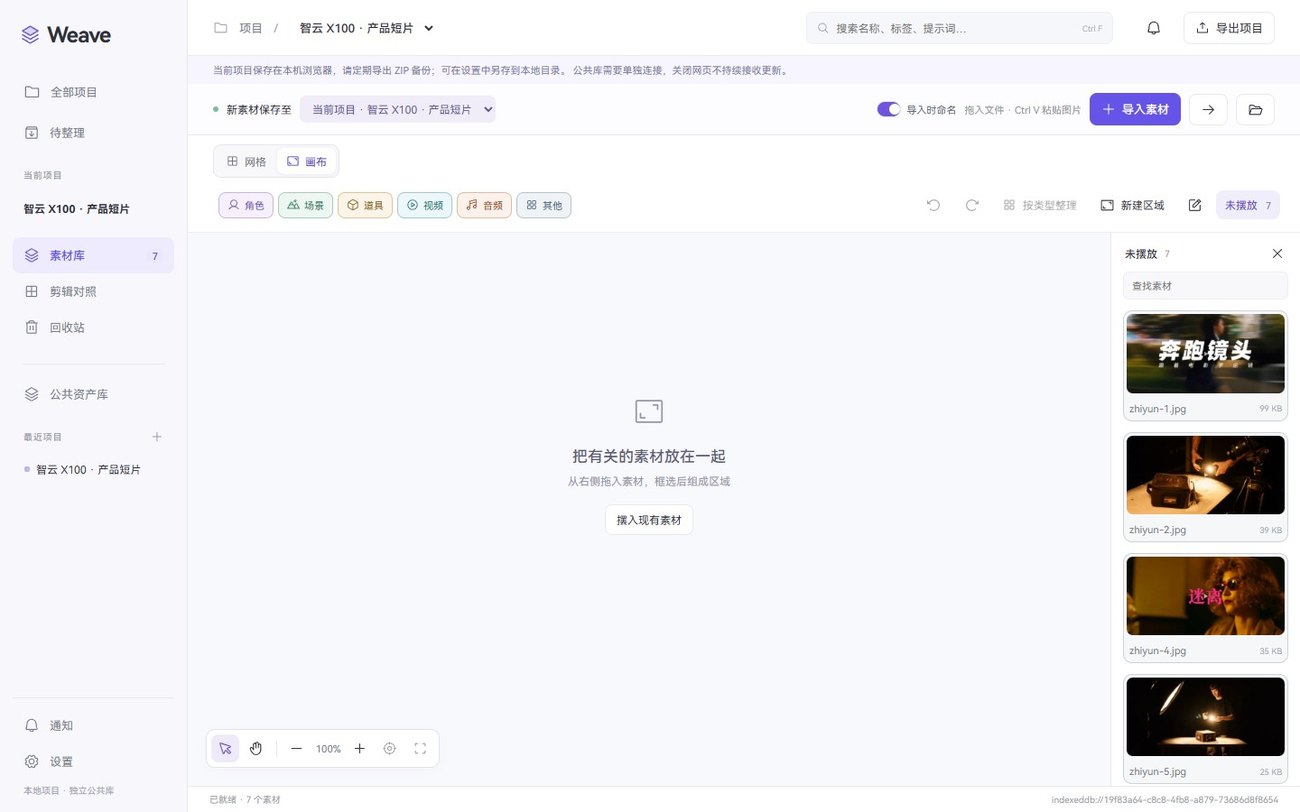Toggle the 角色 type filter

tap(246, 205)
